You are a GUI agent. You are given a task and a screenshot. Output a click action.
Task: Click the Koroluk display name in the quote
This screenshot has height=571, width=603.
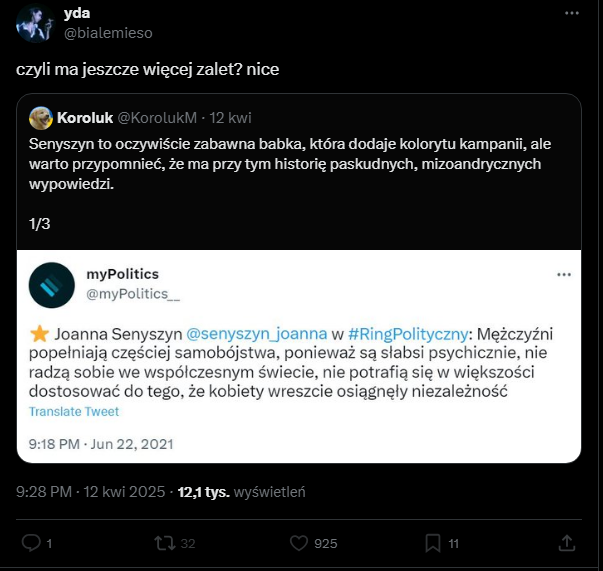[x=90, y=117]
